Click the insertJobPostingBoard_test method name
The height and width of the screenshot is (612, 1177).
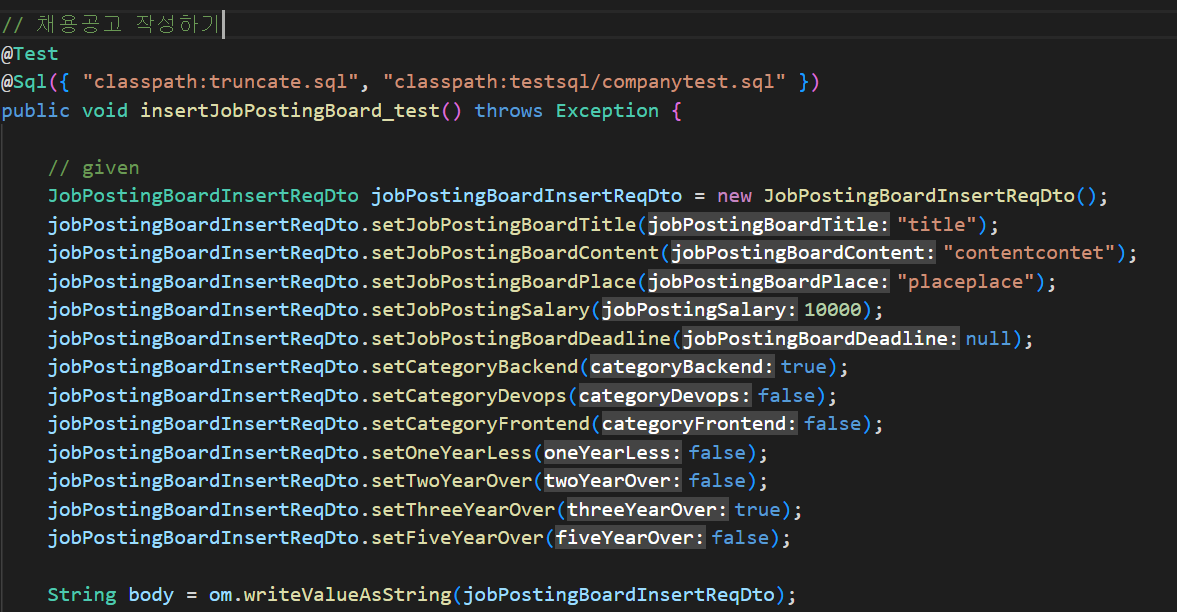pyautogui.click(x=290, y=111)
